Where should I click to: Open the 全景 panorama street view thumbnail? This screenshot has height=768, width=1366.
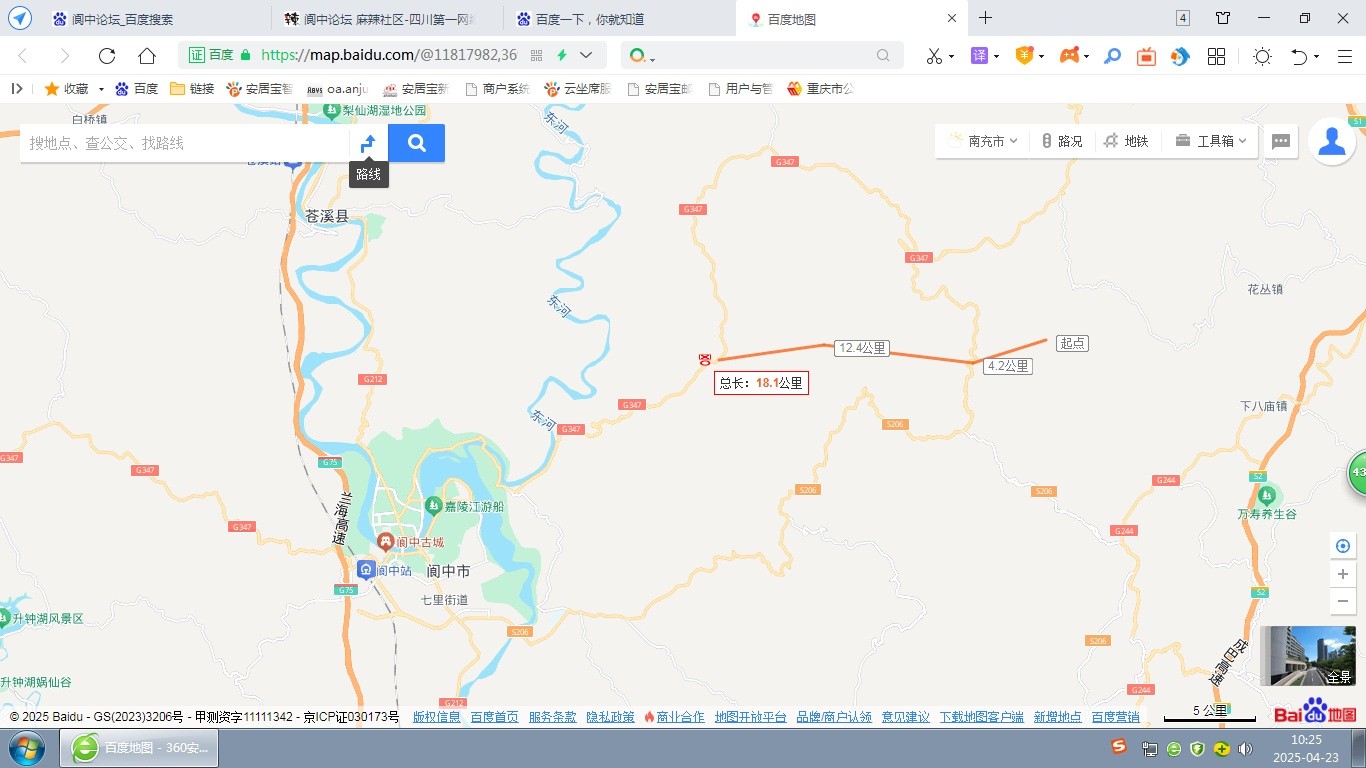tap(1307, 656)
